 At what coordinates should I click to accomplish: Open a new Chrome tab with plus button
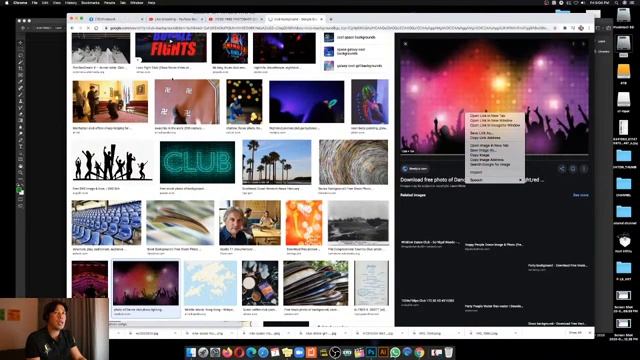point(331,19)
